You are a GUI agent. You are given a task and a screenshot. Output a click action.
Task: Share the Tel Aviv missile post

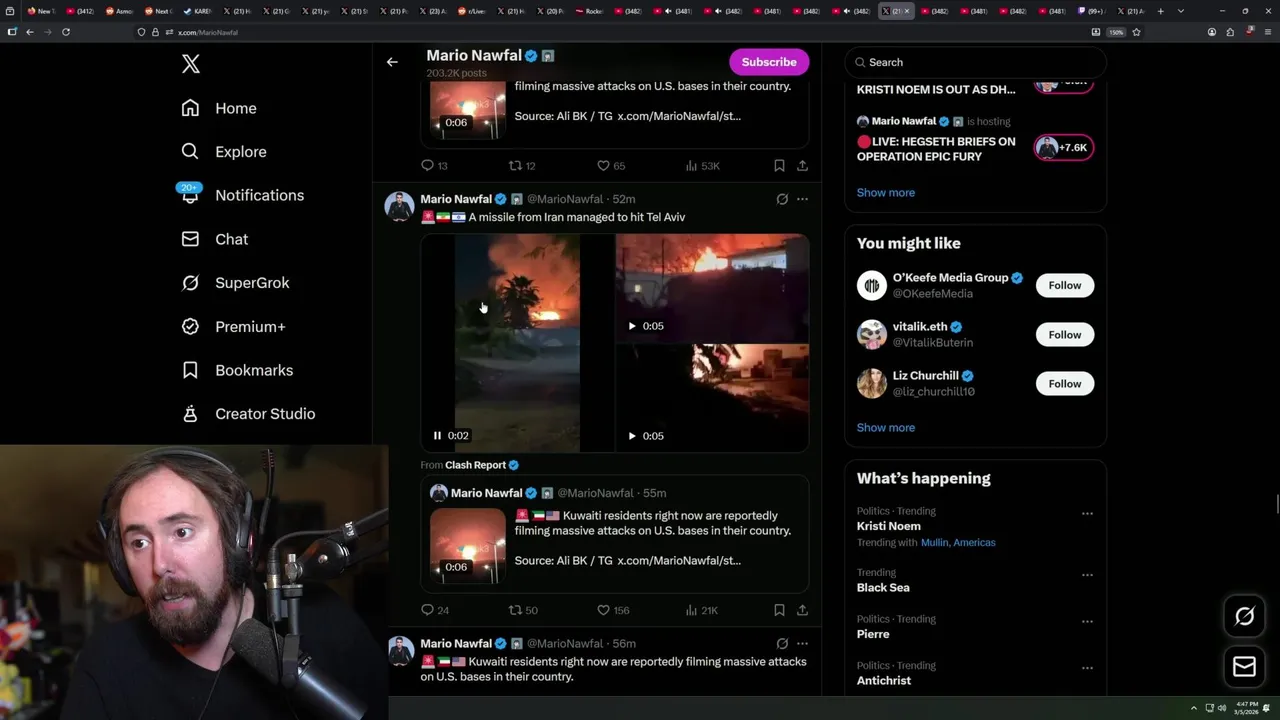802,610
